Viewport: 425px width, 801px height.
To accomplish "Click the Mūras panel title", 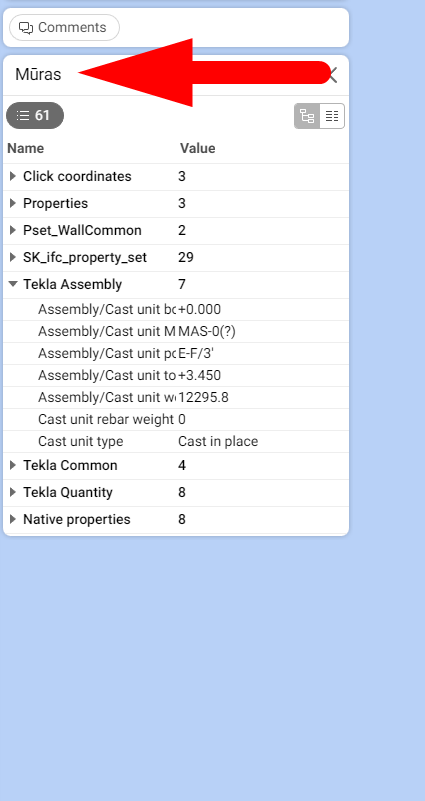I will tap(38, 75).
